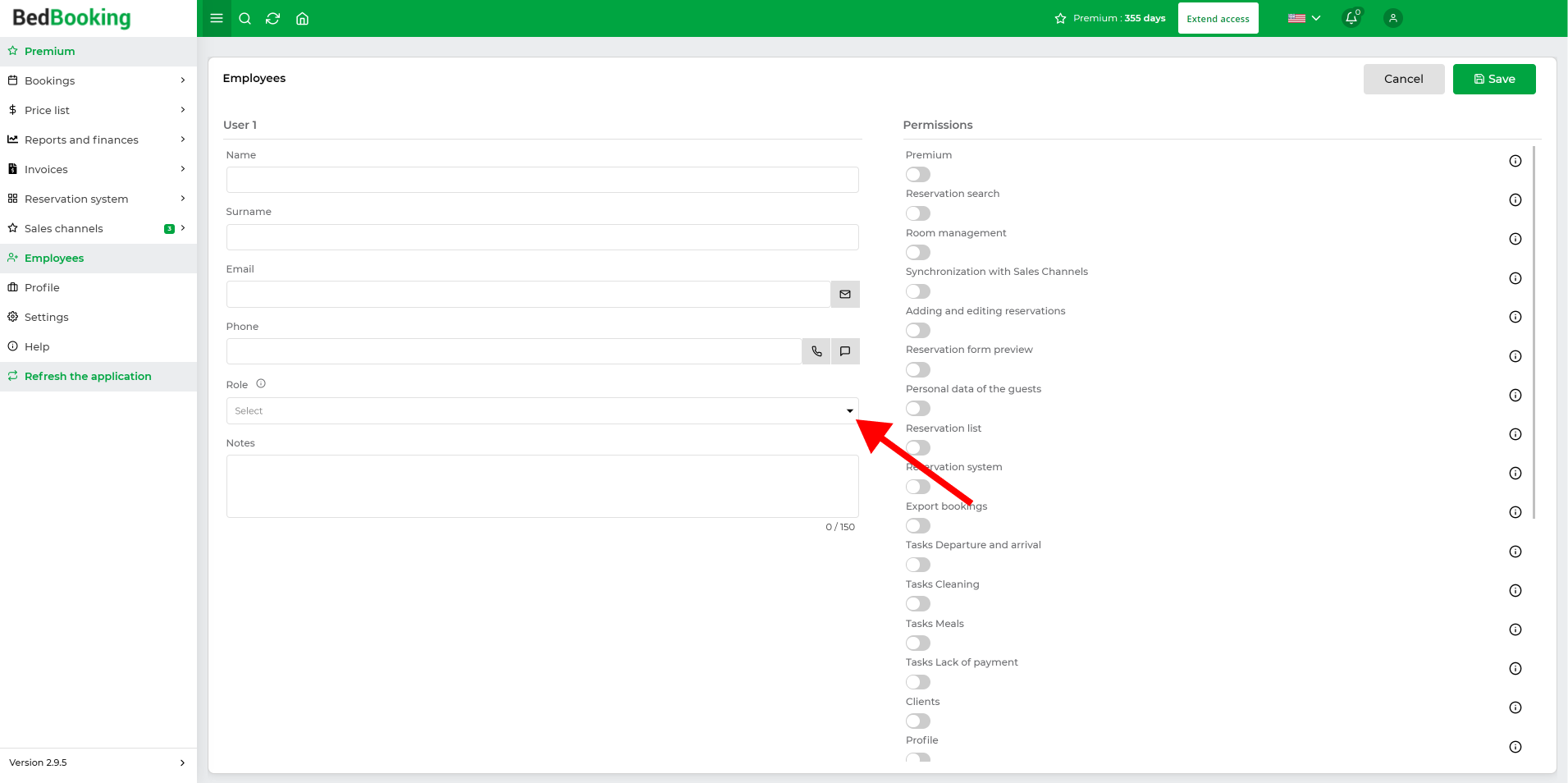Open the Help sidebar item
1568x783 pixels.
pos(98,346)
